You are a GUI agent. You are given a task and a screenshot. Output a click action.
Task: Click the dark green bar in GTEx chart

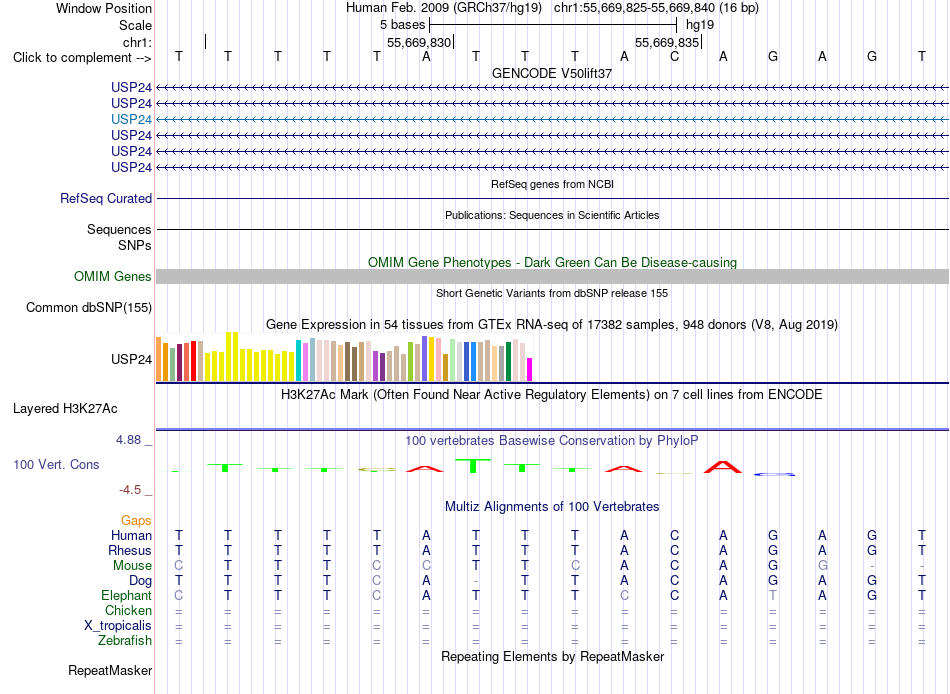(508, 362)
